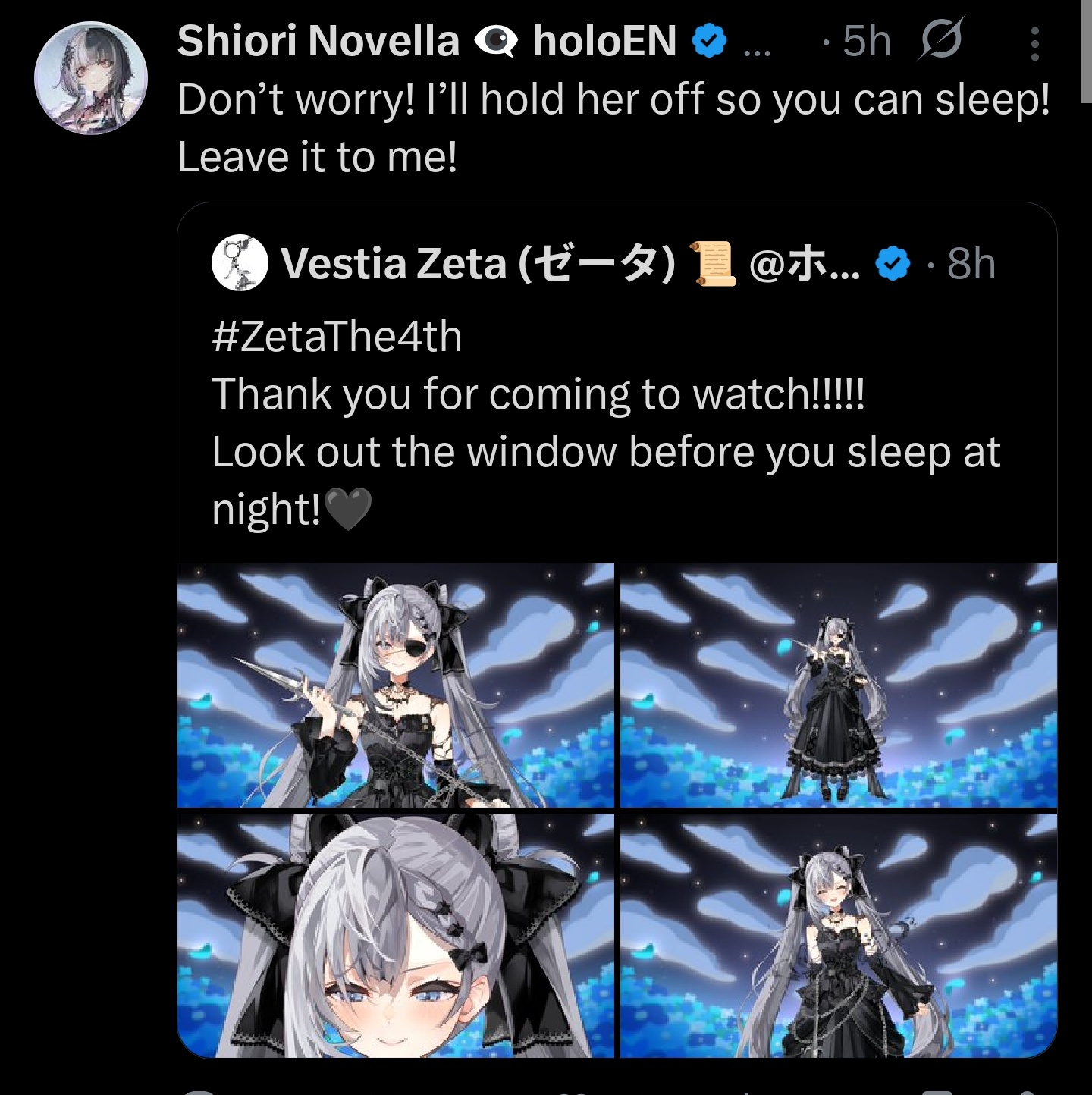Click the 8h timestamp of quoted post
The height and width of the screenshot is (1095, 1092).
click(x=971, y=264)
